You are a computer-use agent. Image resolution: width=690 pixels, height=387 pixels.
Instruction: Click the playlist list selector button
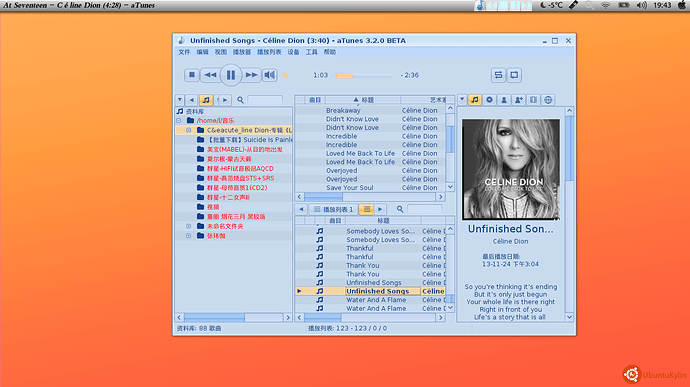[x=366, y=209]
